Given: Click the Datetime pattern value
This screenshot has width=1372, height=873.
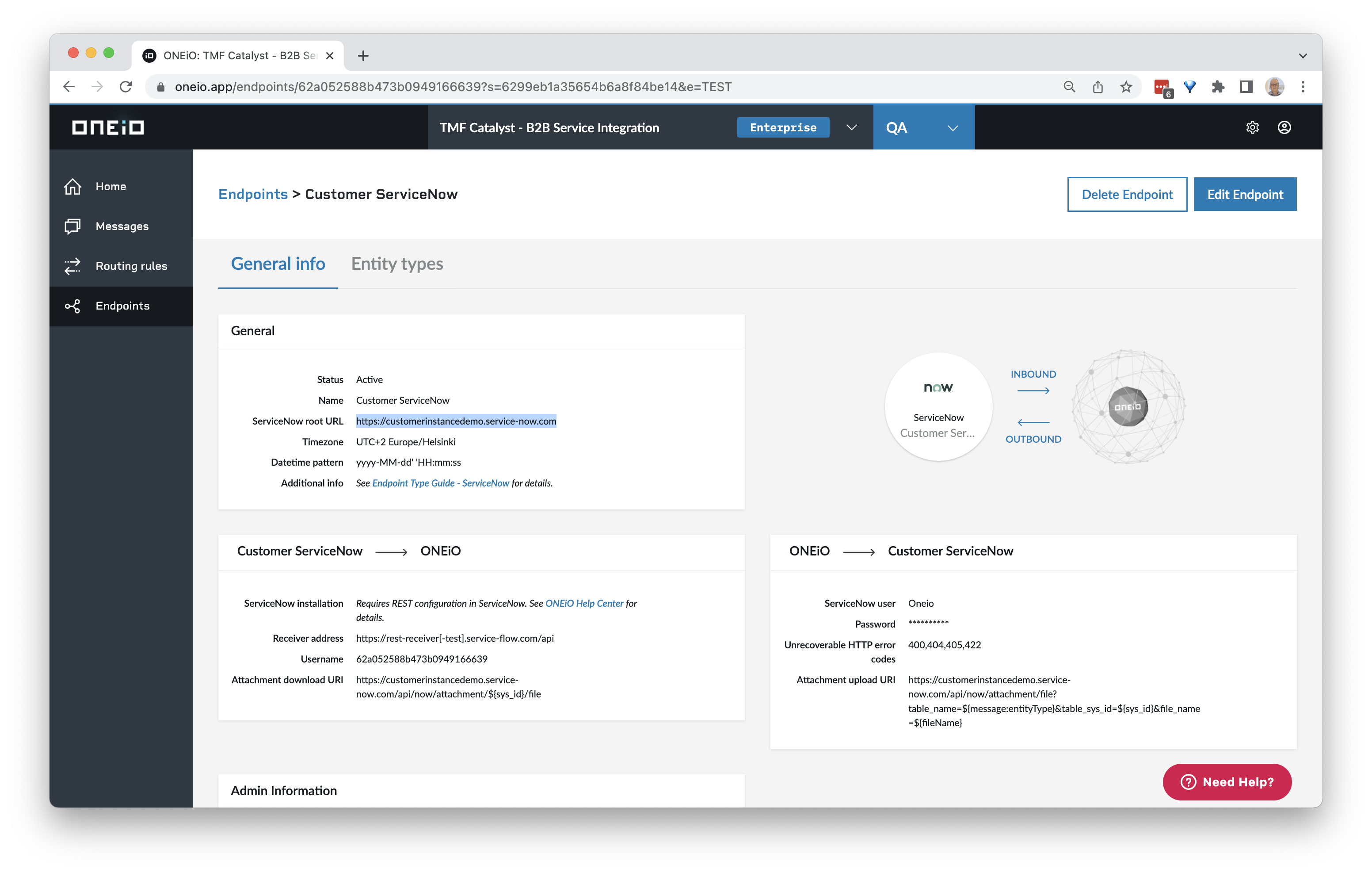Looking at the screenshot, I should pyautogui.click(x=408, y=463).
